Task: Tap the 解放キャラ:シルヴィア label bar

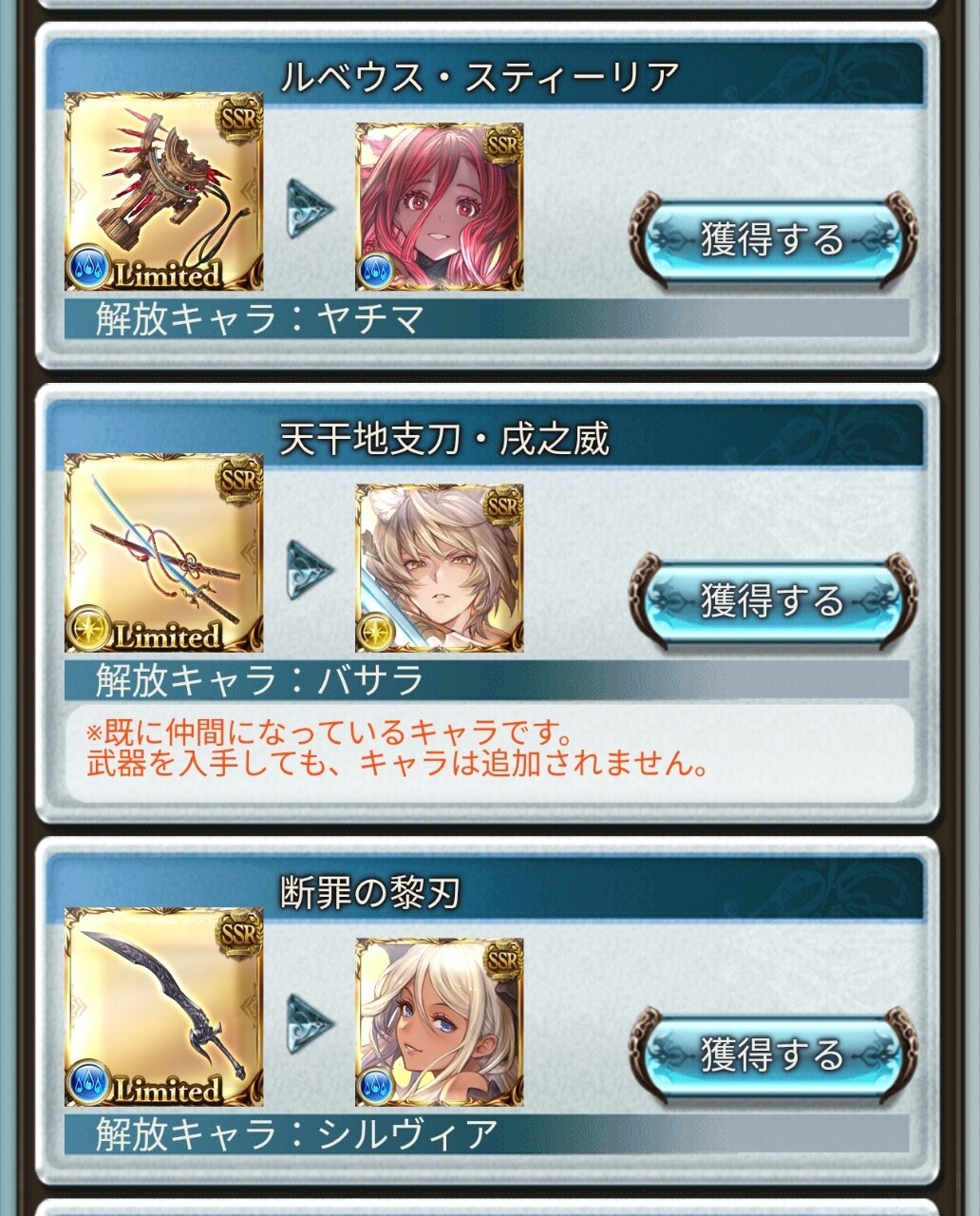Action: (x=486, y=1134)
